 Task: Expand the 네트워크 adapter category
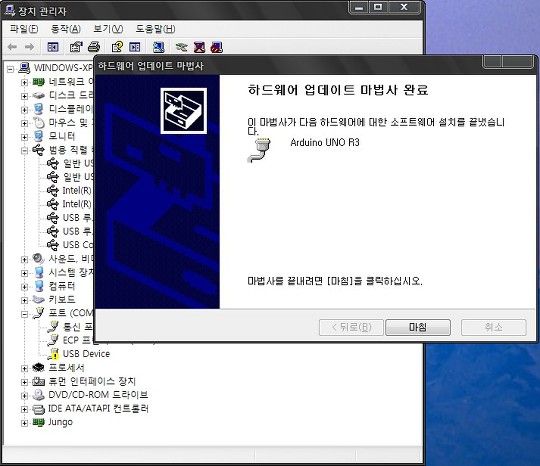24,83
